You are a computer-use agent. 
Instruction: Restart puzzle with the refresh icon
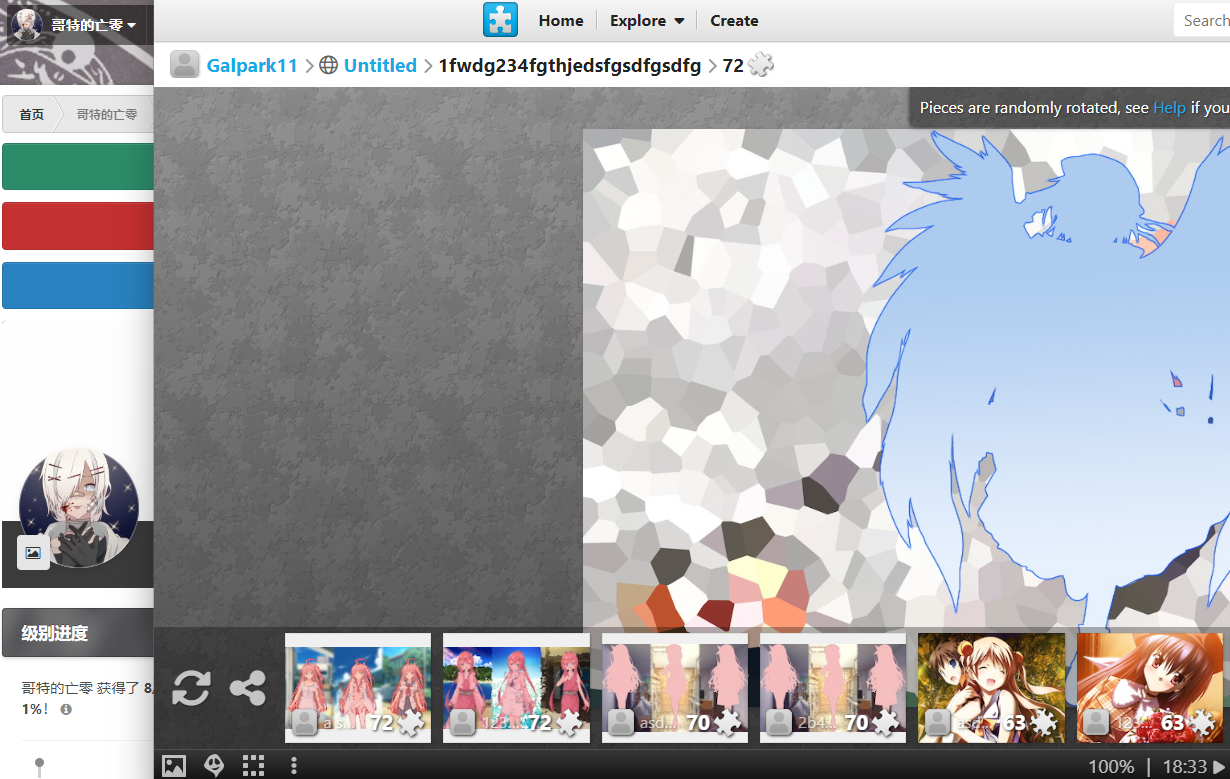[x=191, y=688]
